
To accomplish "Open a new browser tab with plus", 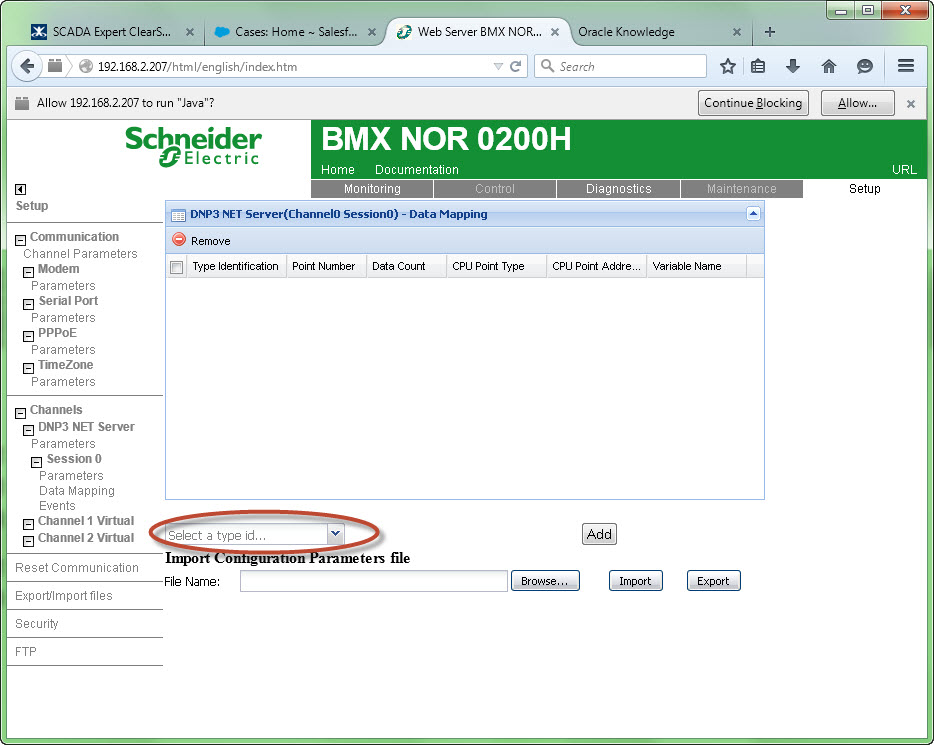I will coord(770,32).
